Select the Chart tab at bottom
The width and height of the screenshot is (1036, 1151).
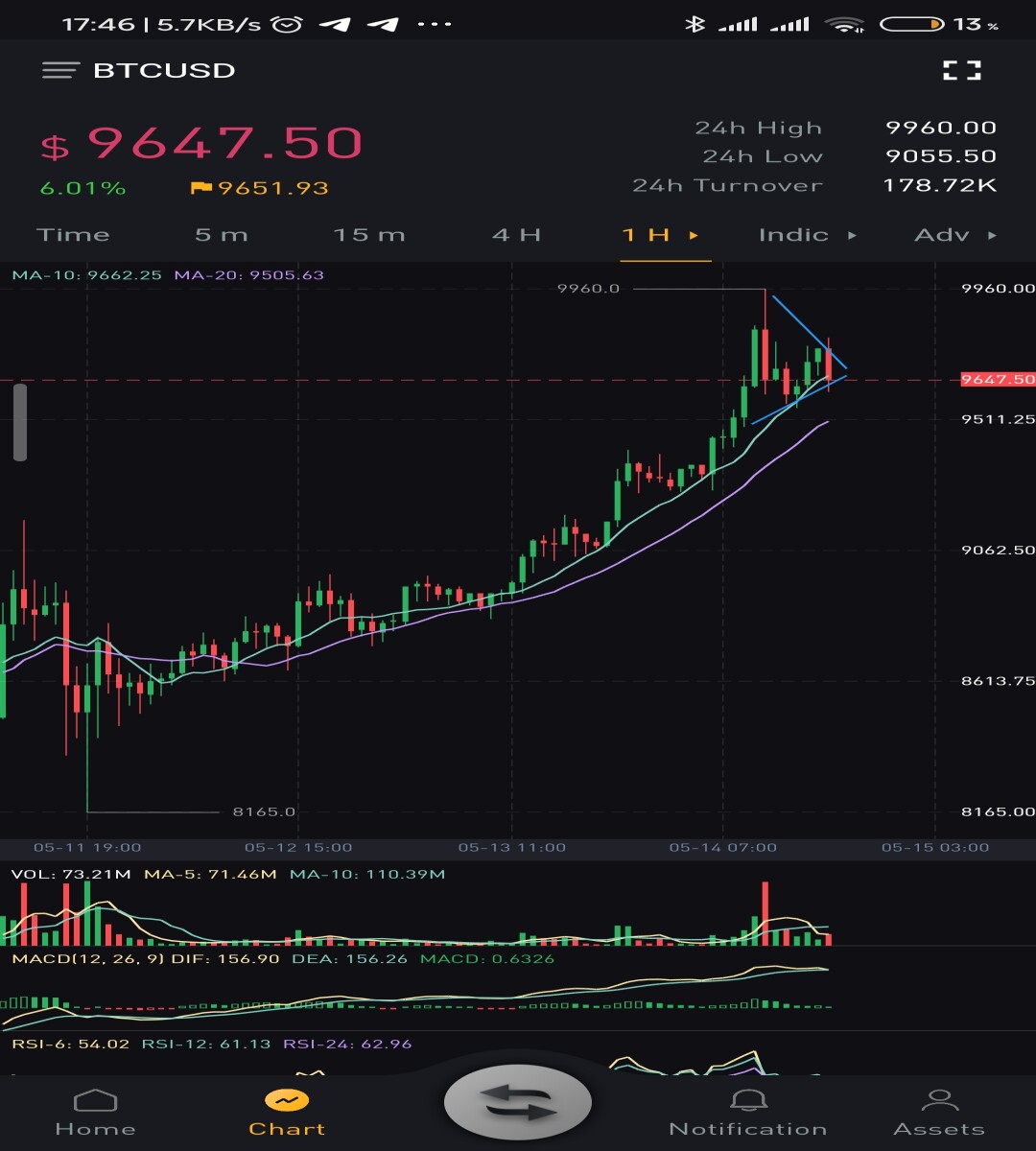click(x=287, y=1112)
